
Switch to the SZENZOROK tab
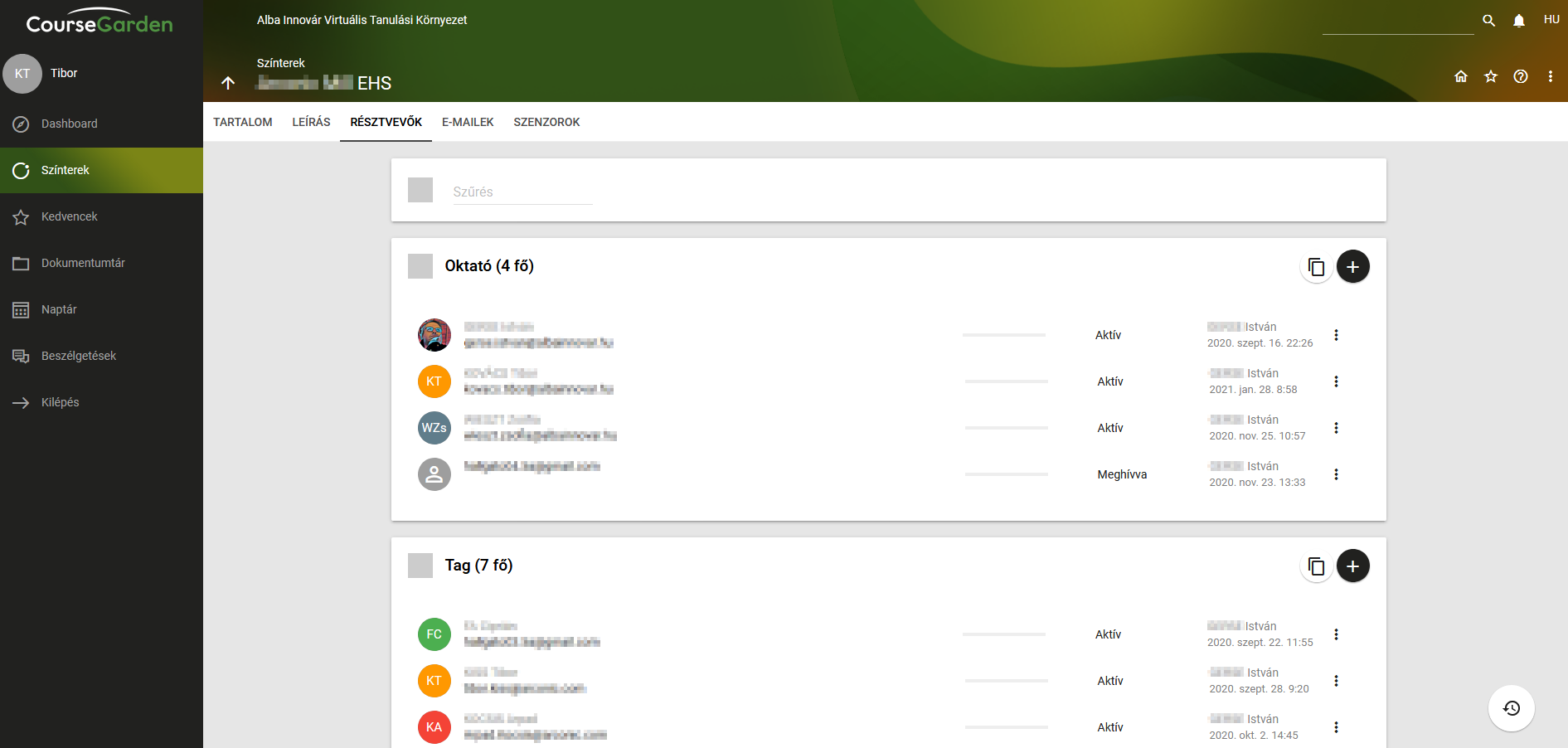[x=546, y=122]
